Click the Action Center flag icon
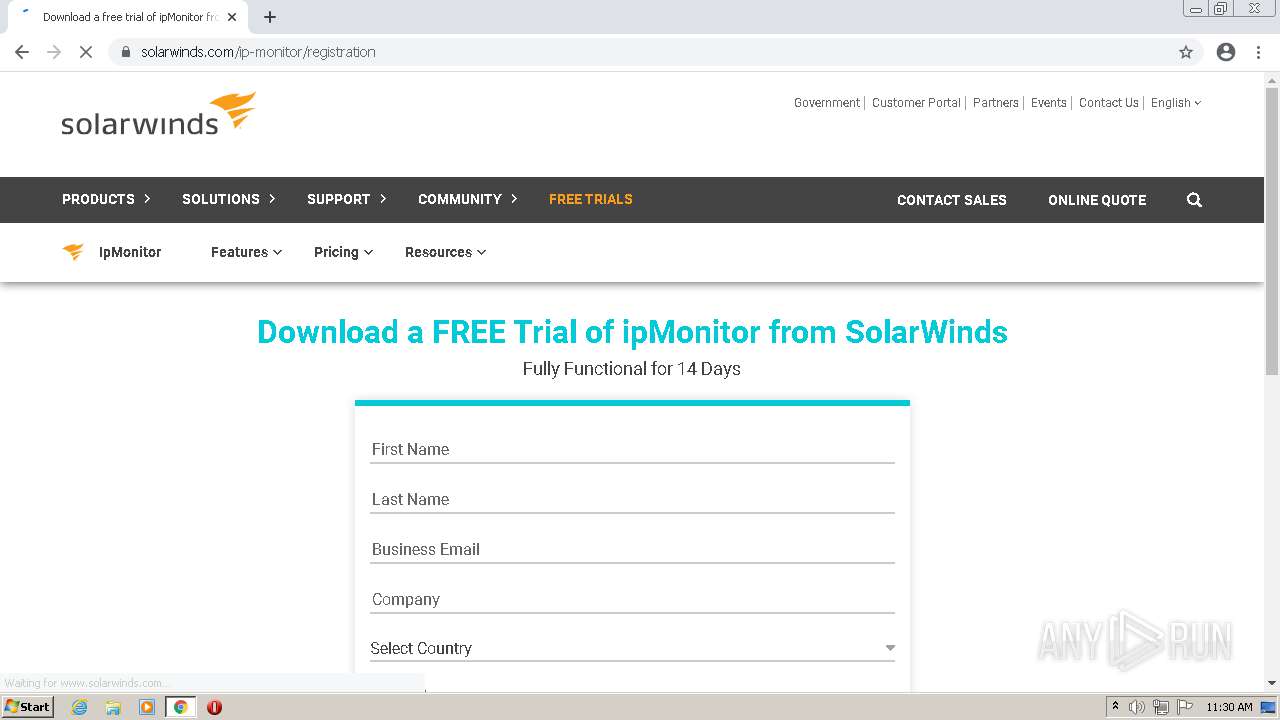The height and width of the screenshot is (720, 1280). tap(1185, 707)
